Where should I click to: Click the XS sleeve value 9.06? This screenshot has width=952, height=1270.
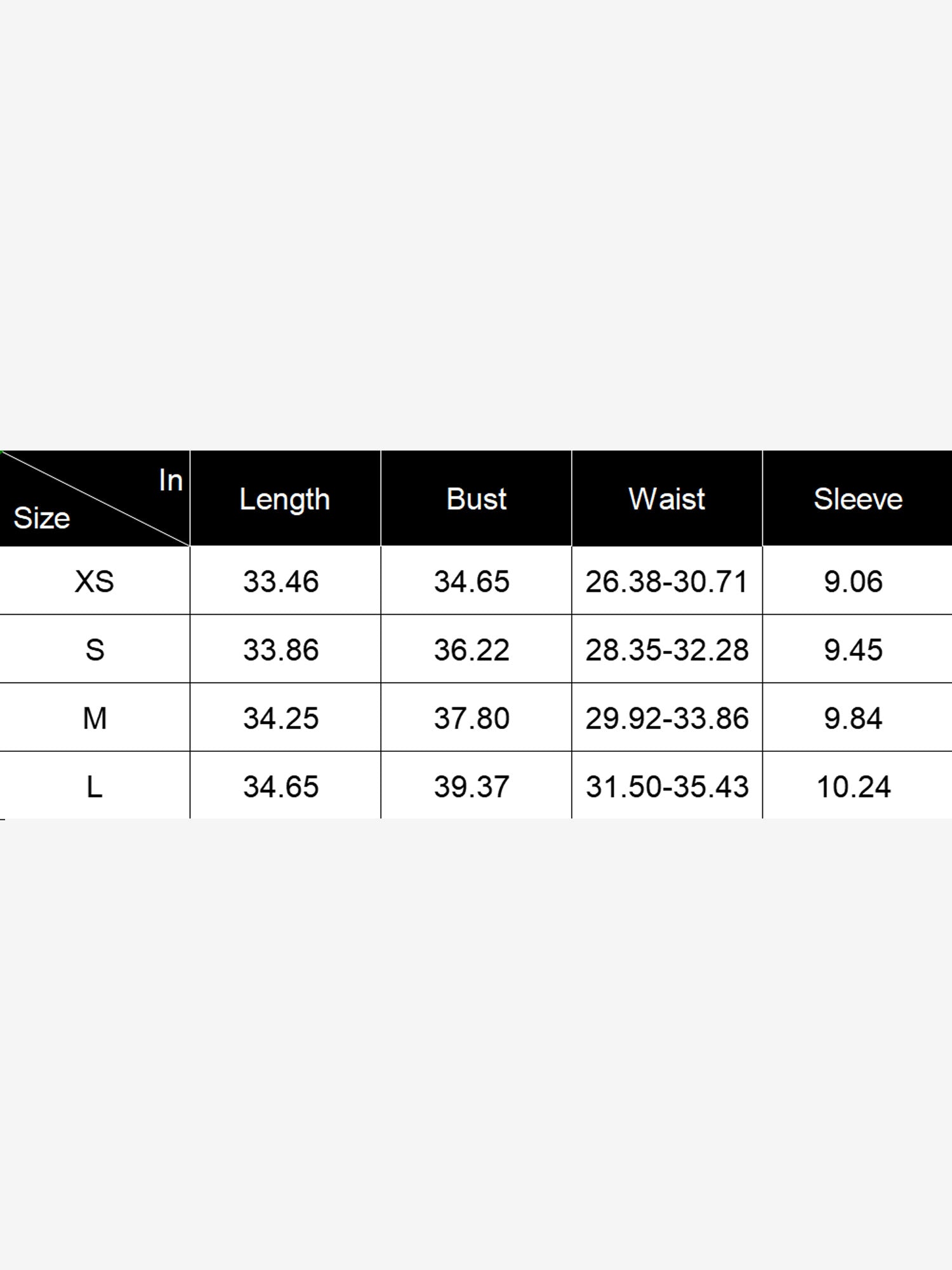pos(853,582)
